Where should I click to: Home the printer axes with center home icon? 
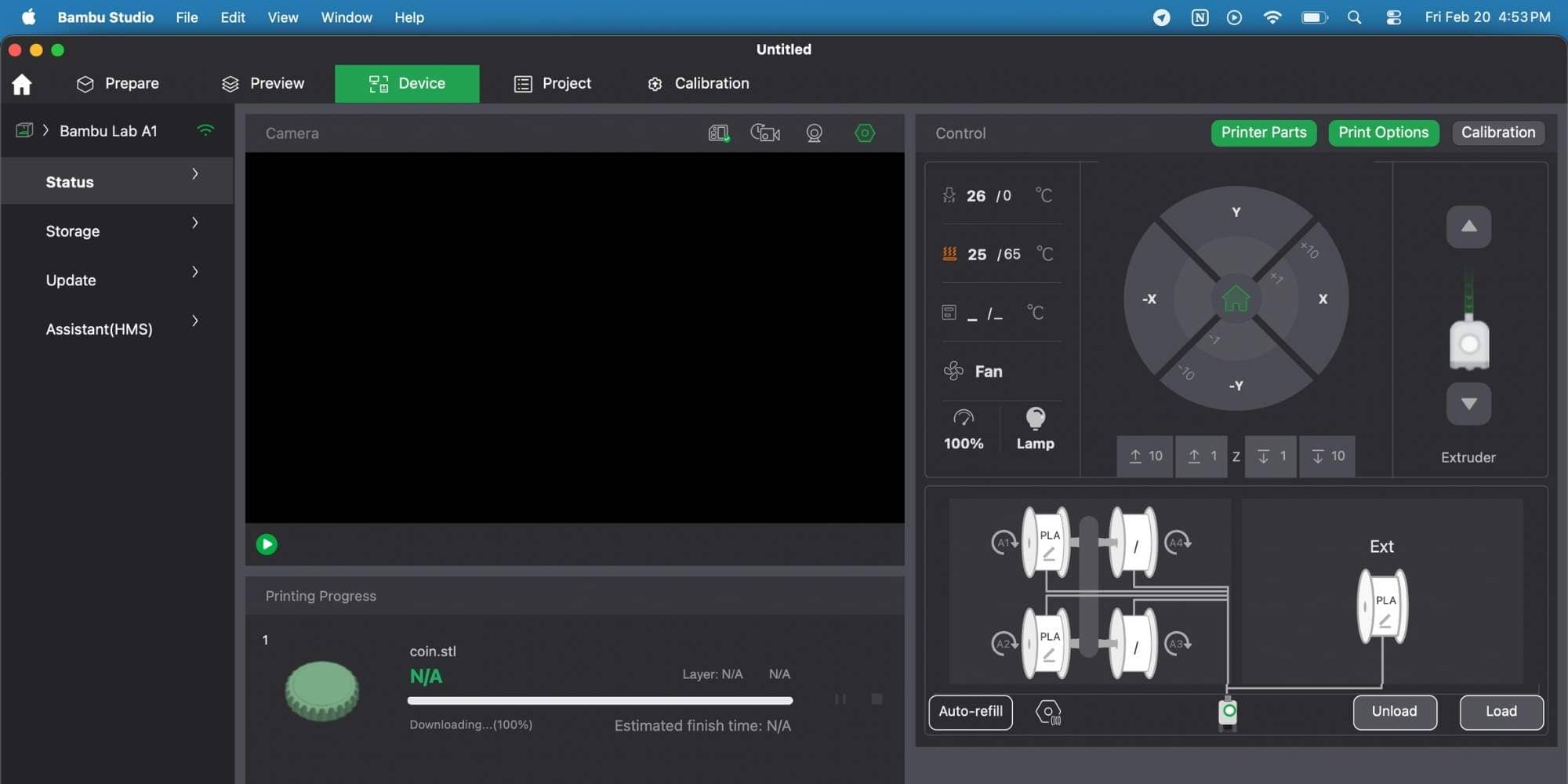[1236, 299]
